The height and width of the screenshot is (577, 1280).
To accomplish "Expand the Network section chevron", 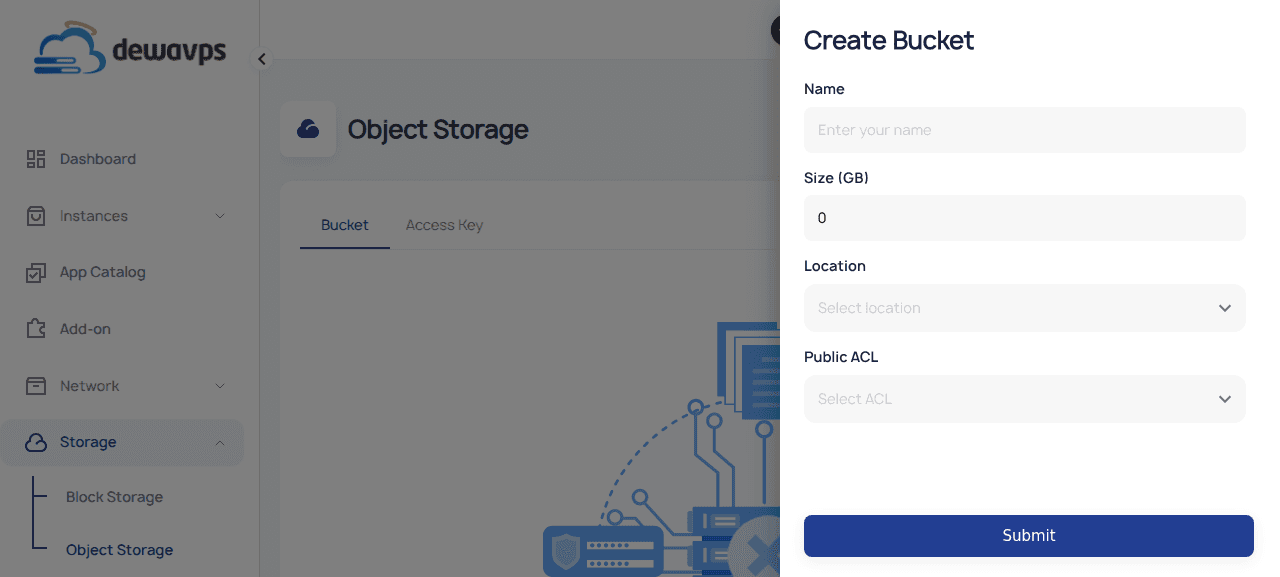I will tap(221, 385).
